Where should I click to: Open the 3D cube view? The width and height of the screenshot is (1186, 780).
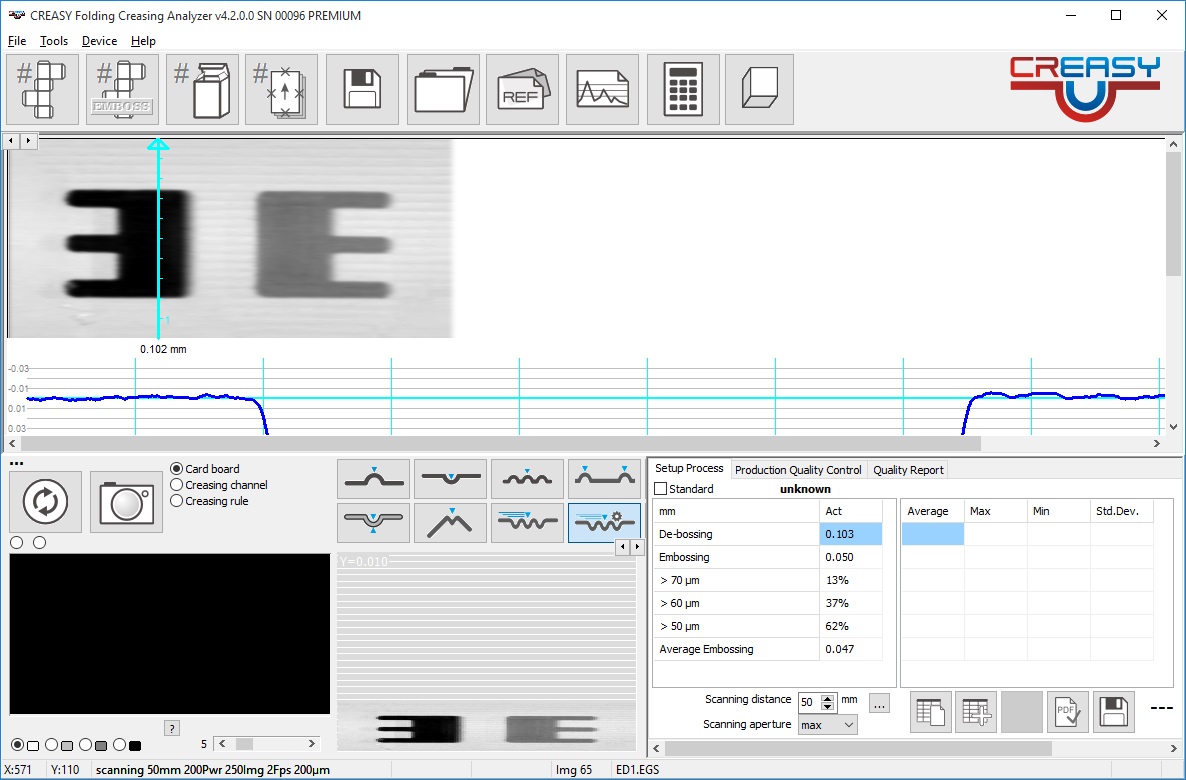pos(759,89)
